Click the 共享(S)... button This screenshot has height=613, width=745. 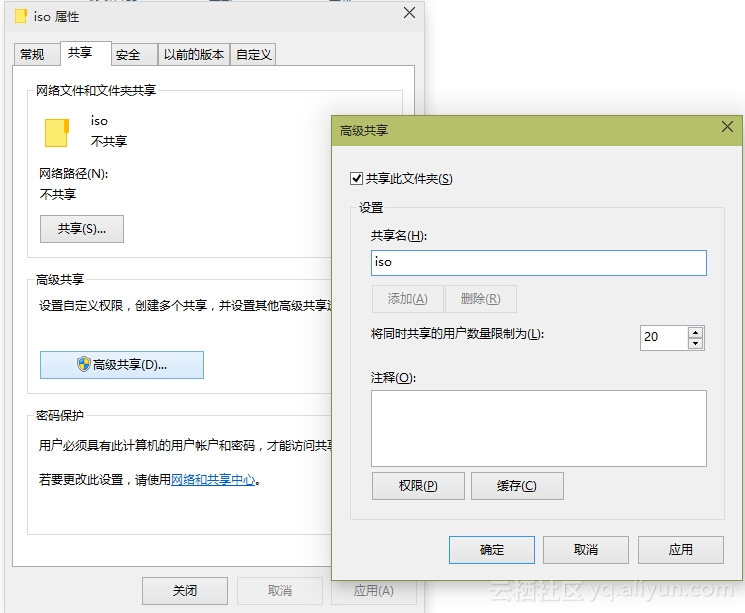(82, 229)
